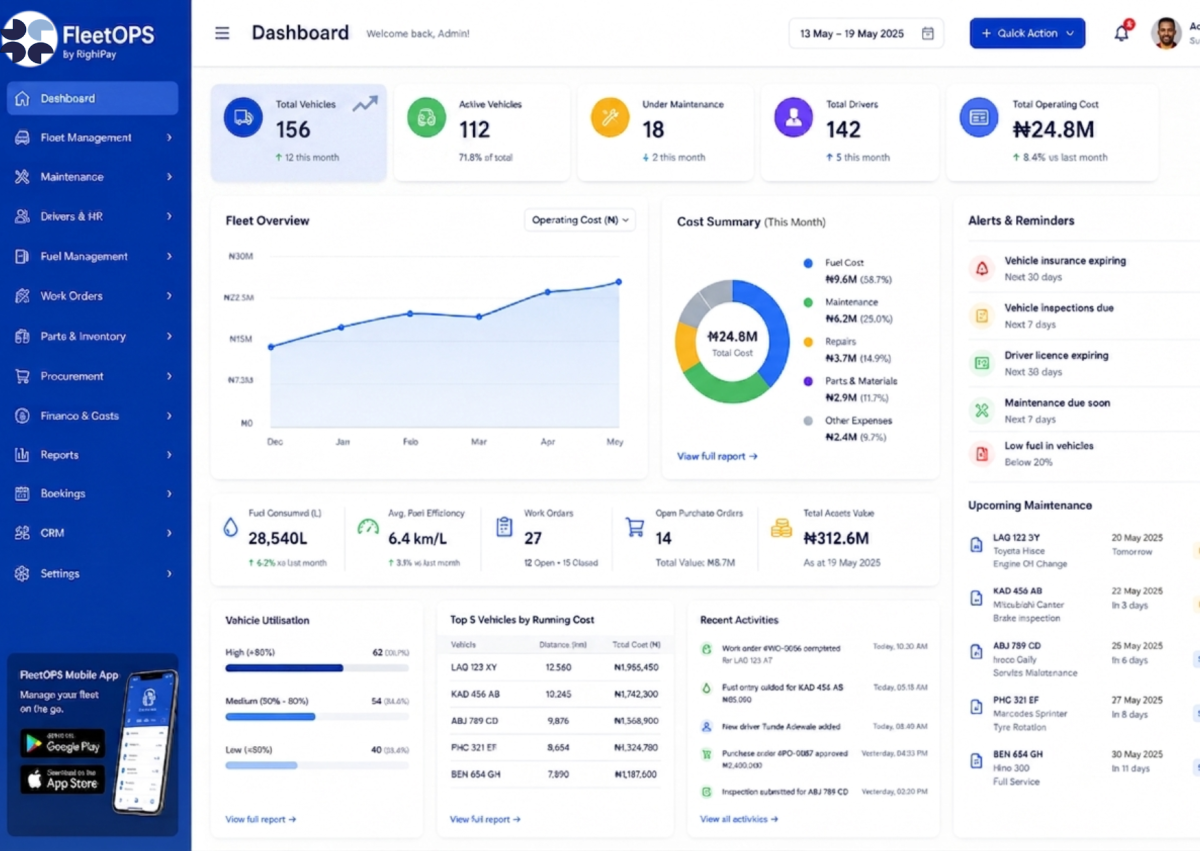Viewport: 1200px width, 851px height.
Task: Expand the Work Orders sidebar chevron
Action: pyautogui.click(x=169, y=296)
